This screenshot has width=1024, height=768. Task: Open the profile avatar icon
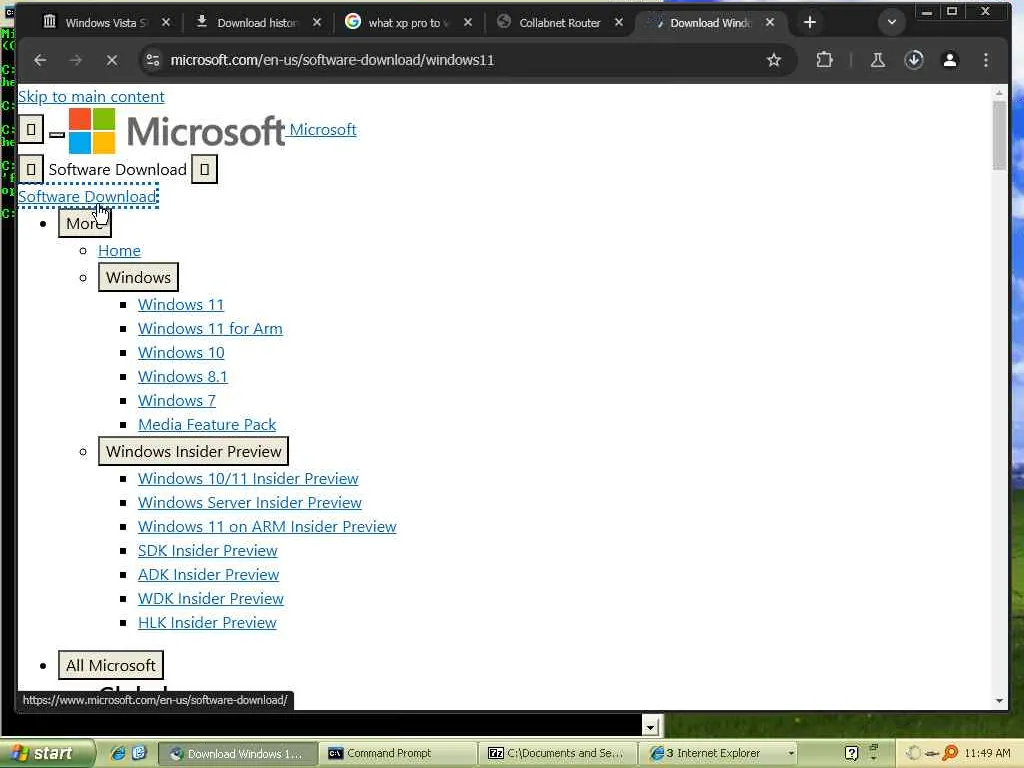(x=950, y=60)
